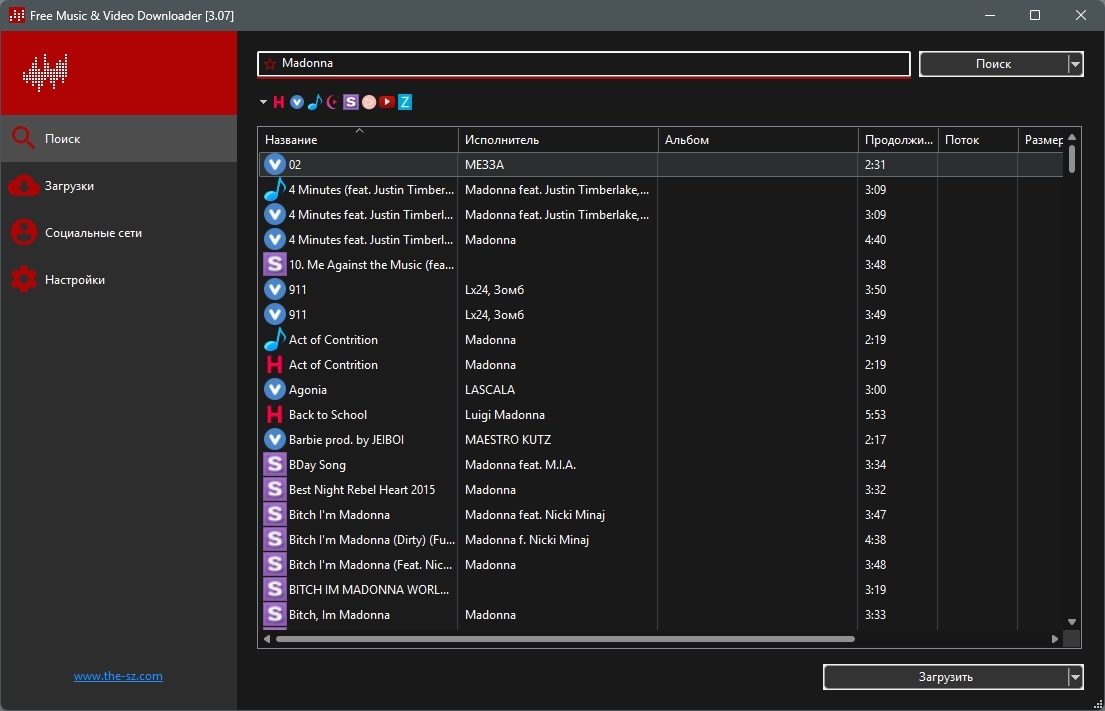Expand the source list arrow before H
The width and height of the screenshot is (1105, 711).
(x=264, y=102)
